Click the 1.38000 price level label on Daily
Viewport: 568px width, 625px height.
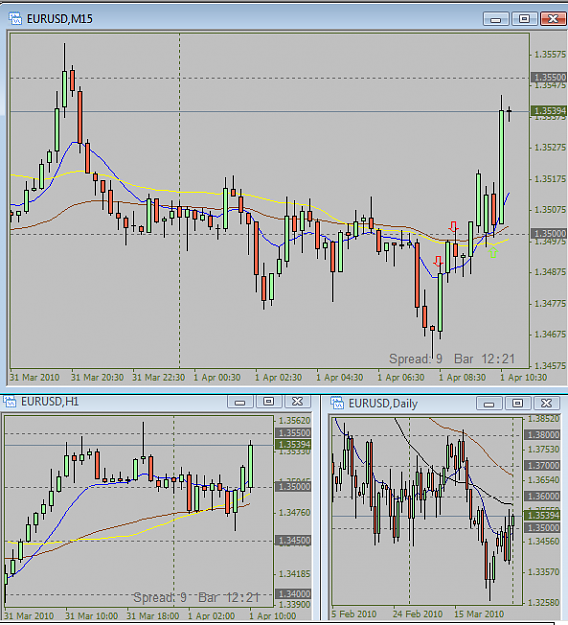click(542, 434)
